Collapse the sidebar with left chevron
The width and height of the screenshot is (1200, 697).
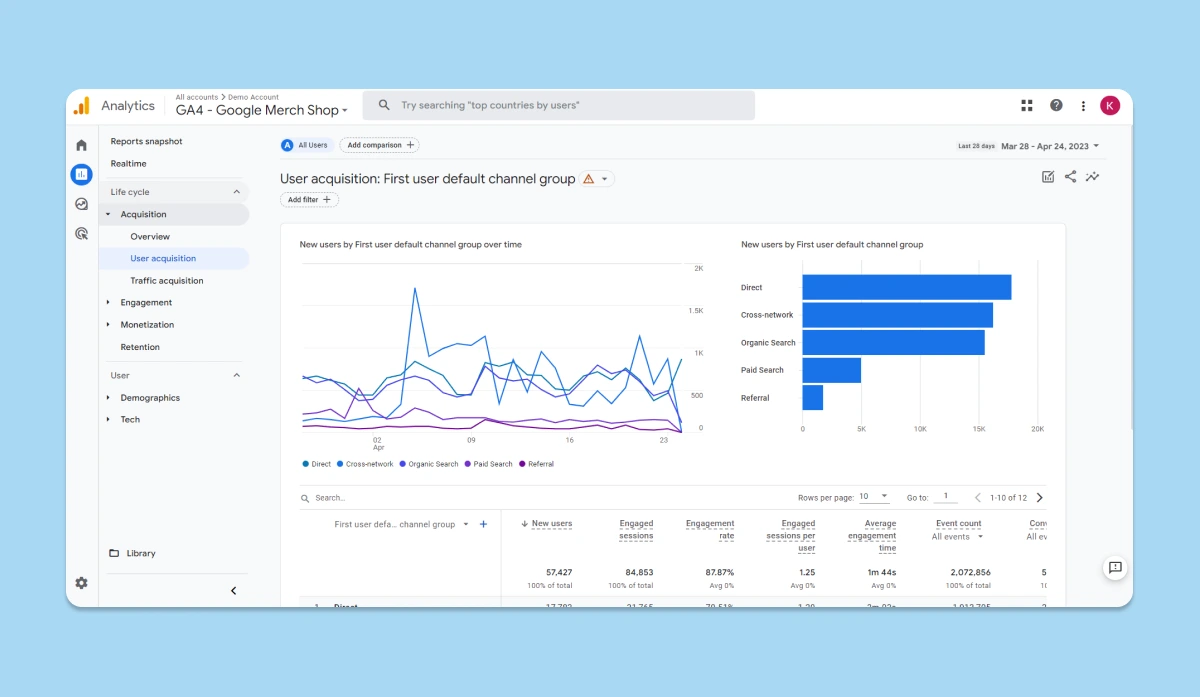tap(234, 591)
